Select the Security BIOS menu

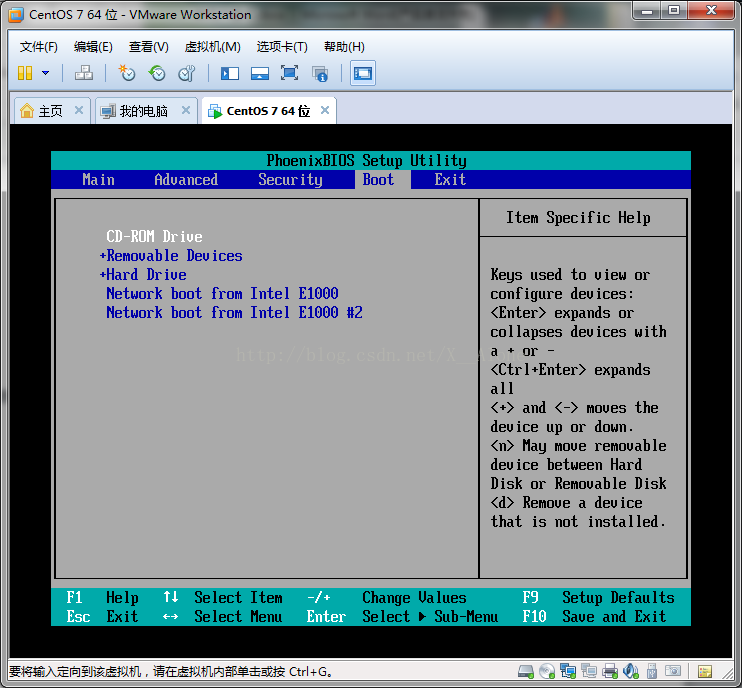(290, 180)
